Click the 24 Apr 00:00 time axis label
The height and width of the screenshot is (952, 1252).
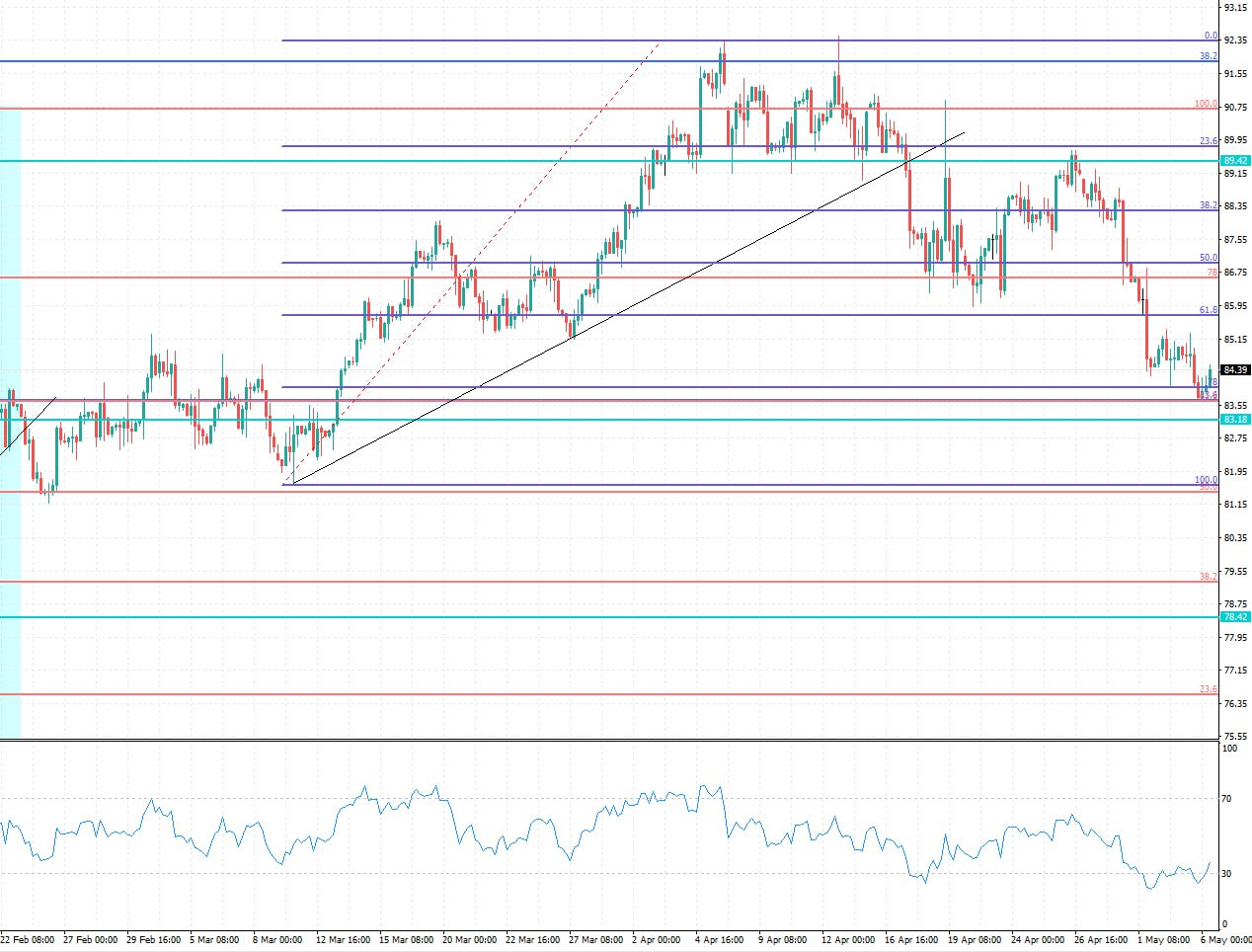click(1037, 940)
